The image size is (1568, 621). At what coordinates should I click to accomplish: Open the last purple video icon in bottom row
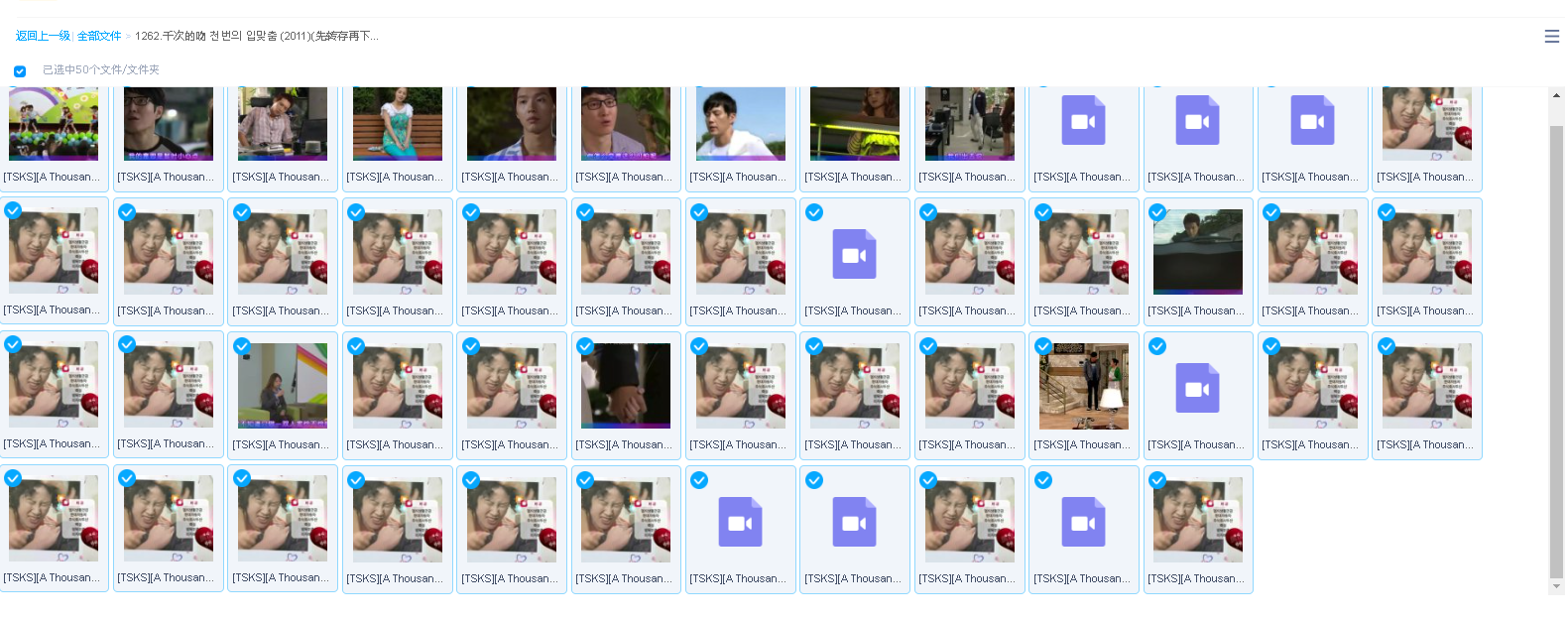click(x=1083, y=523)
